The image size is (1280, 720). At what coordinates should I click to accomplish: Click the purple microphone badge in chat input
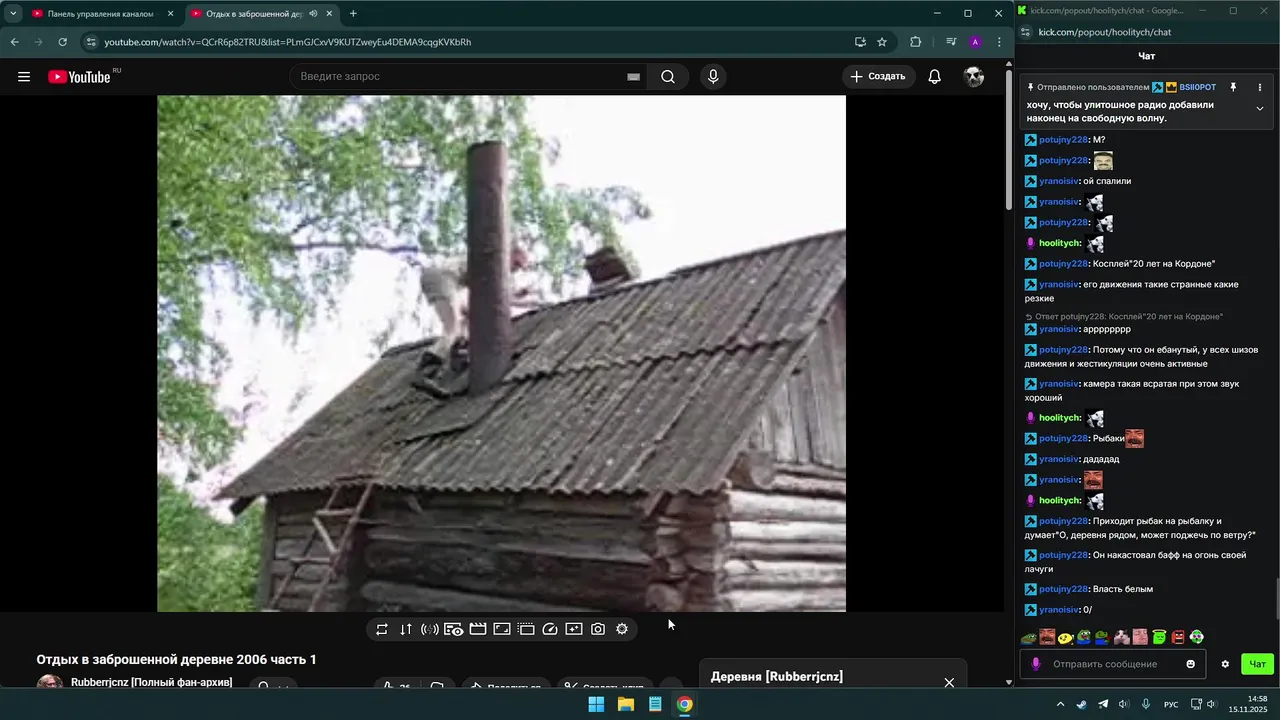coord(1036,664)
